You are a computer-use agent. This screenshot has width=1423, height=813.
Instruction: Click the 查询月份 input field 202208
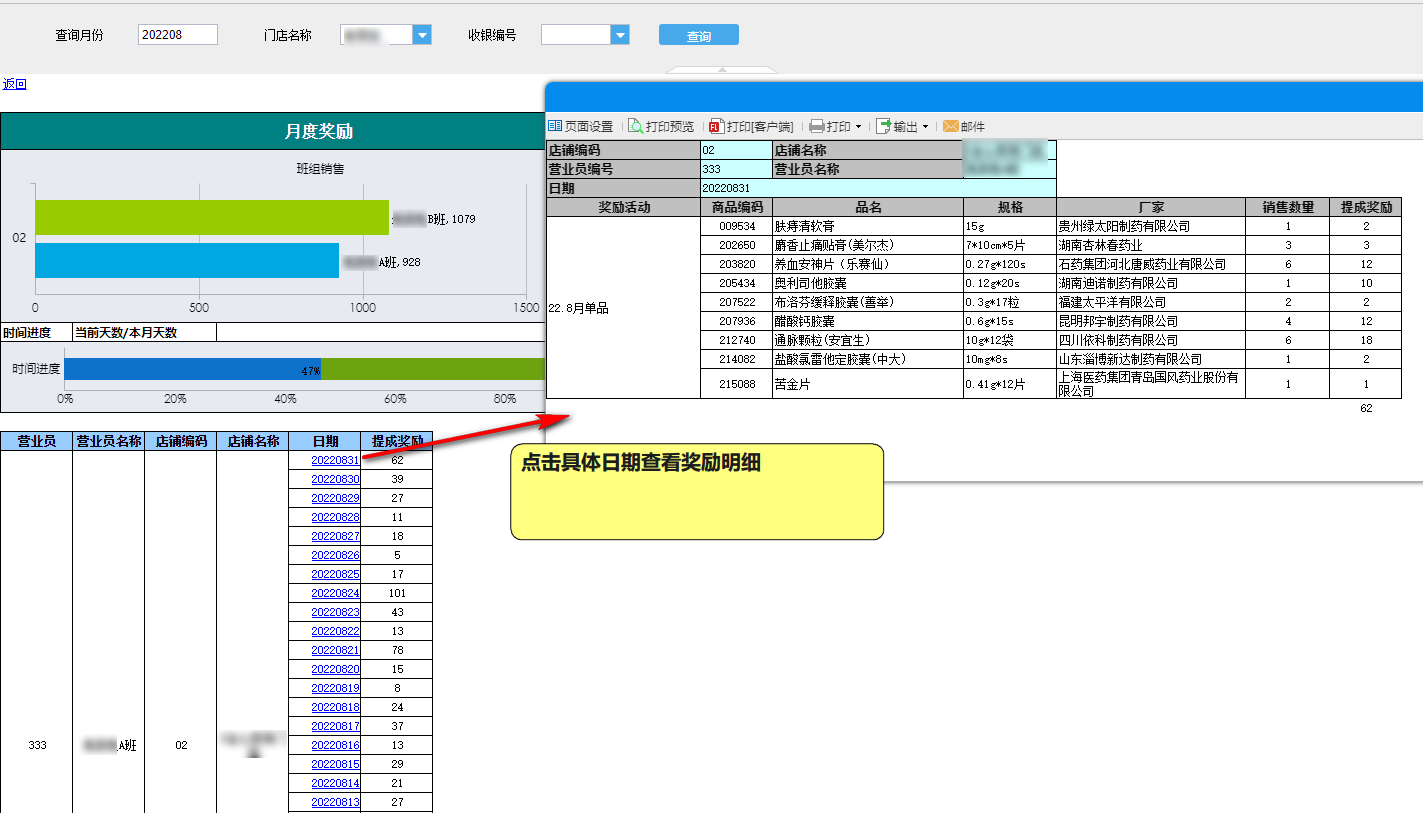(178, 35)
